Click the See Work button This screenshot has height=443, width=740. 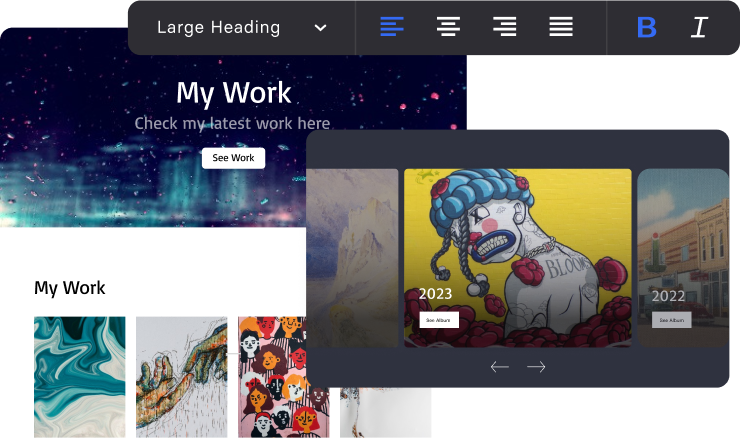pyautogui.click(x=233, y=158)
